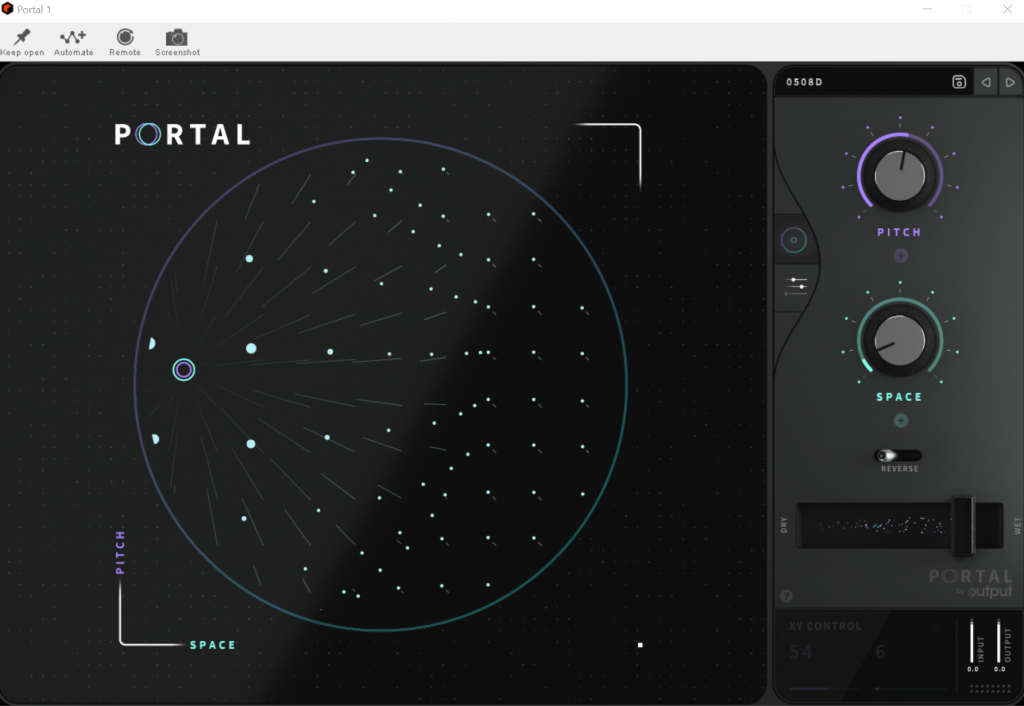Click the Dry/Wet mix slider handle

[963, 525]
